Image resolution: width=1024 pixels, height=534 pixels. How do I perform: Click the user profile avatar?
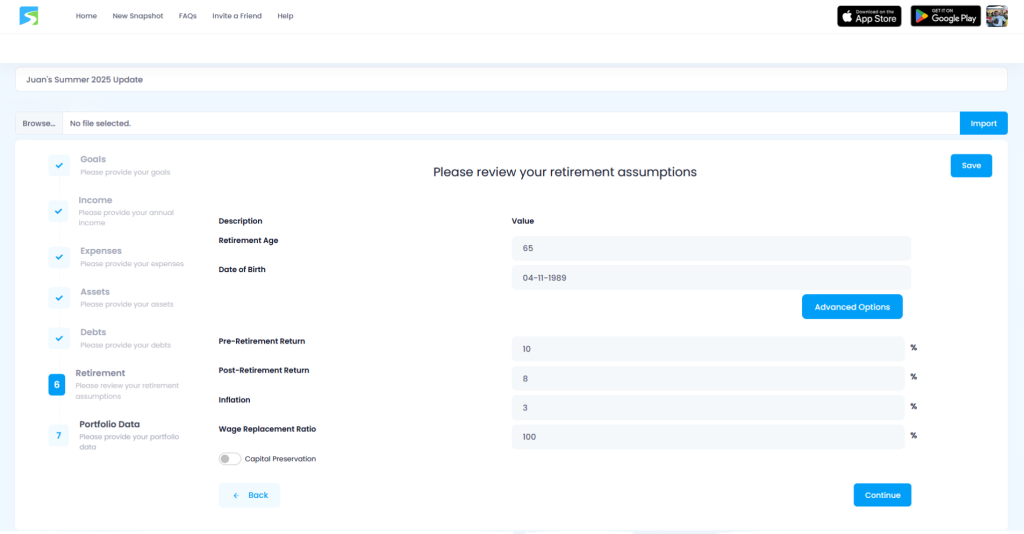[996, 16]
